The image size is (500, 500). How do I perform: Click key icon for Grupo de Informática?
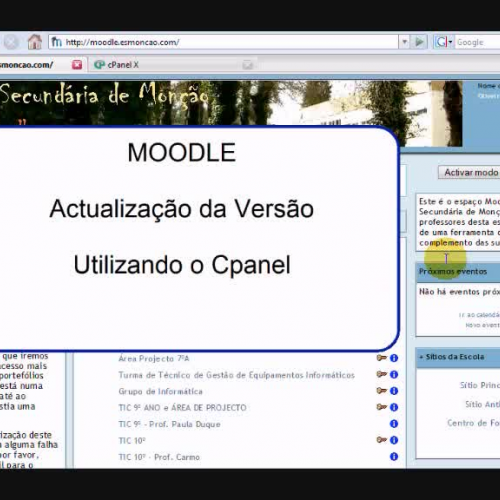click(x=382, y=390)
